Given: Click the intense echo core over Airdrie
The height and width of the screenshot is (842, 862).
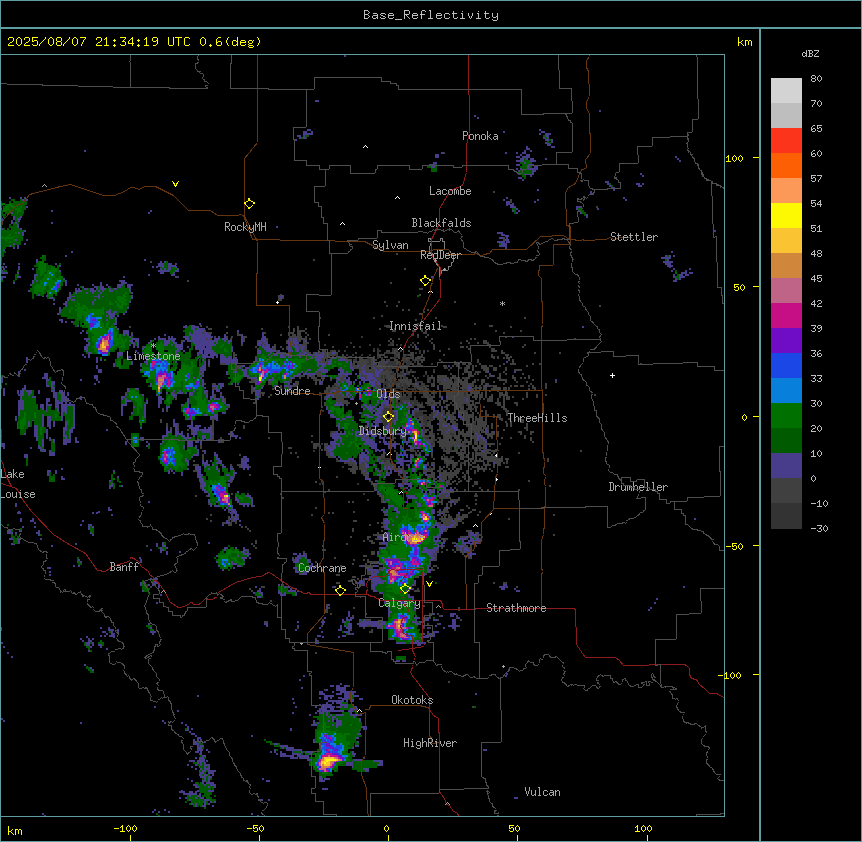Looking at the screenshot, I should [x=416, y=537].
